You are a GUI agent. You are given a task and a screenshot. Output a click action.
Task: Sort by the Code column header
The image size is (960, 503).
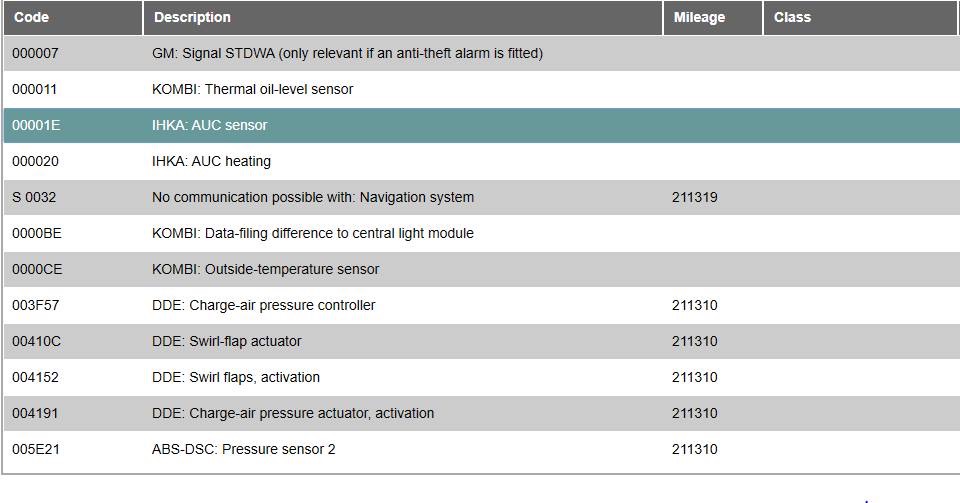point(73,18)
